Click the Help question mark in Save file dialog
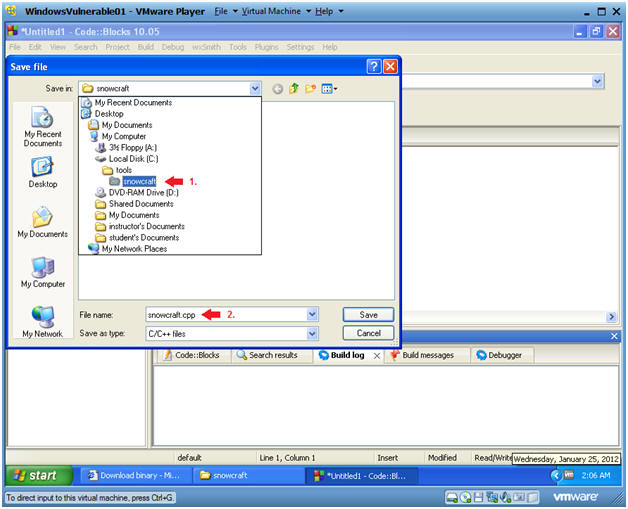The image size is (628, 509). click(374, 66)
